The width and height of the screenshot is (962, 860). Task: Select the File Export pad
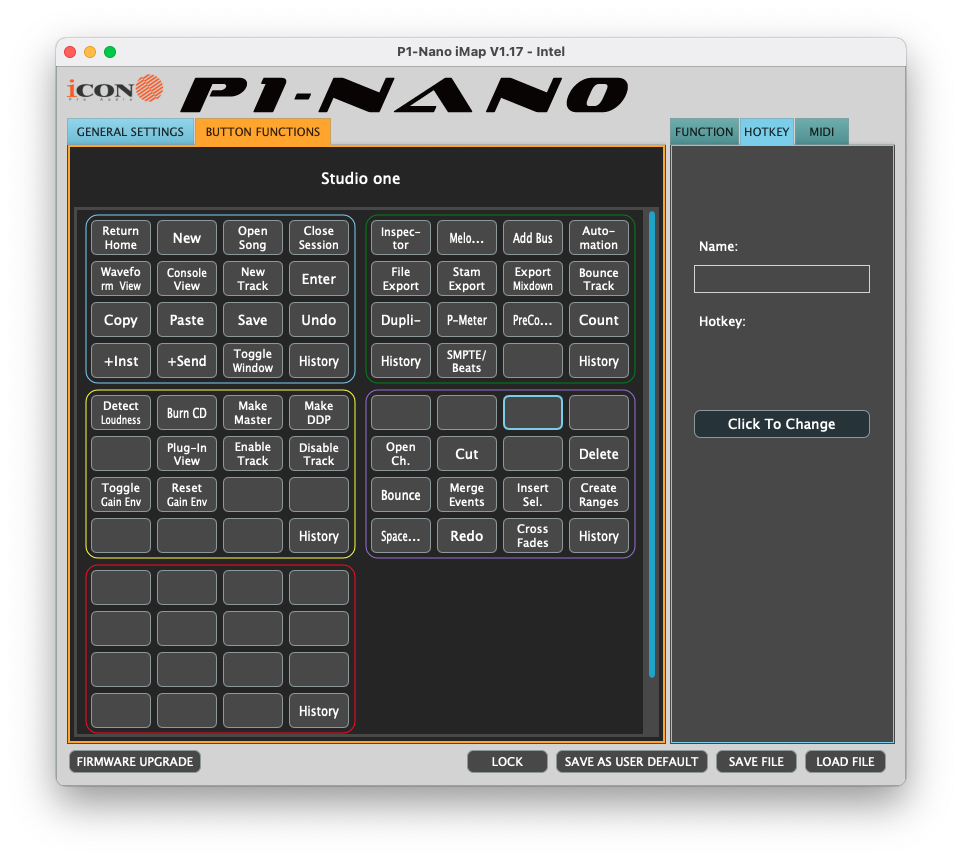401,279
